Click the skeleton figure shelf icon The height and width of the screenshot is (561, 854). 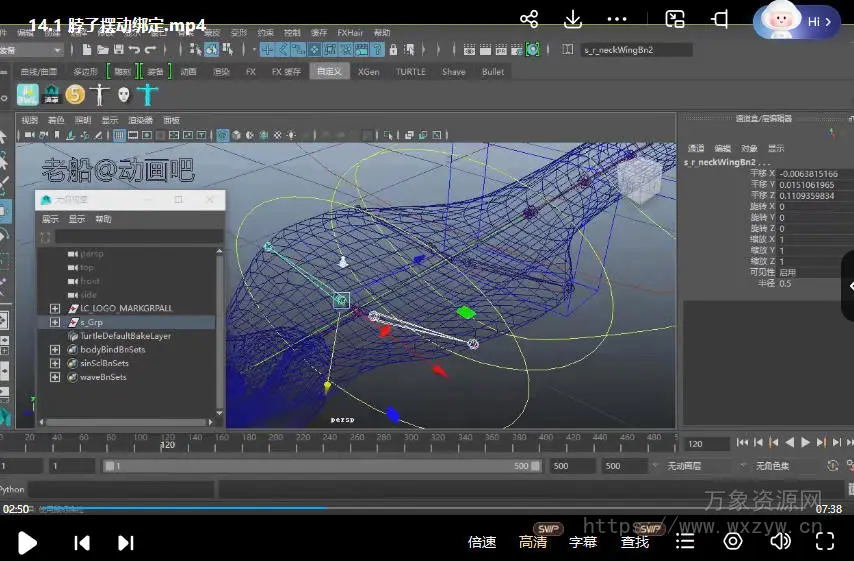(x=100, y=94)
